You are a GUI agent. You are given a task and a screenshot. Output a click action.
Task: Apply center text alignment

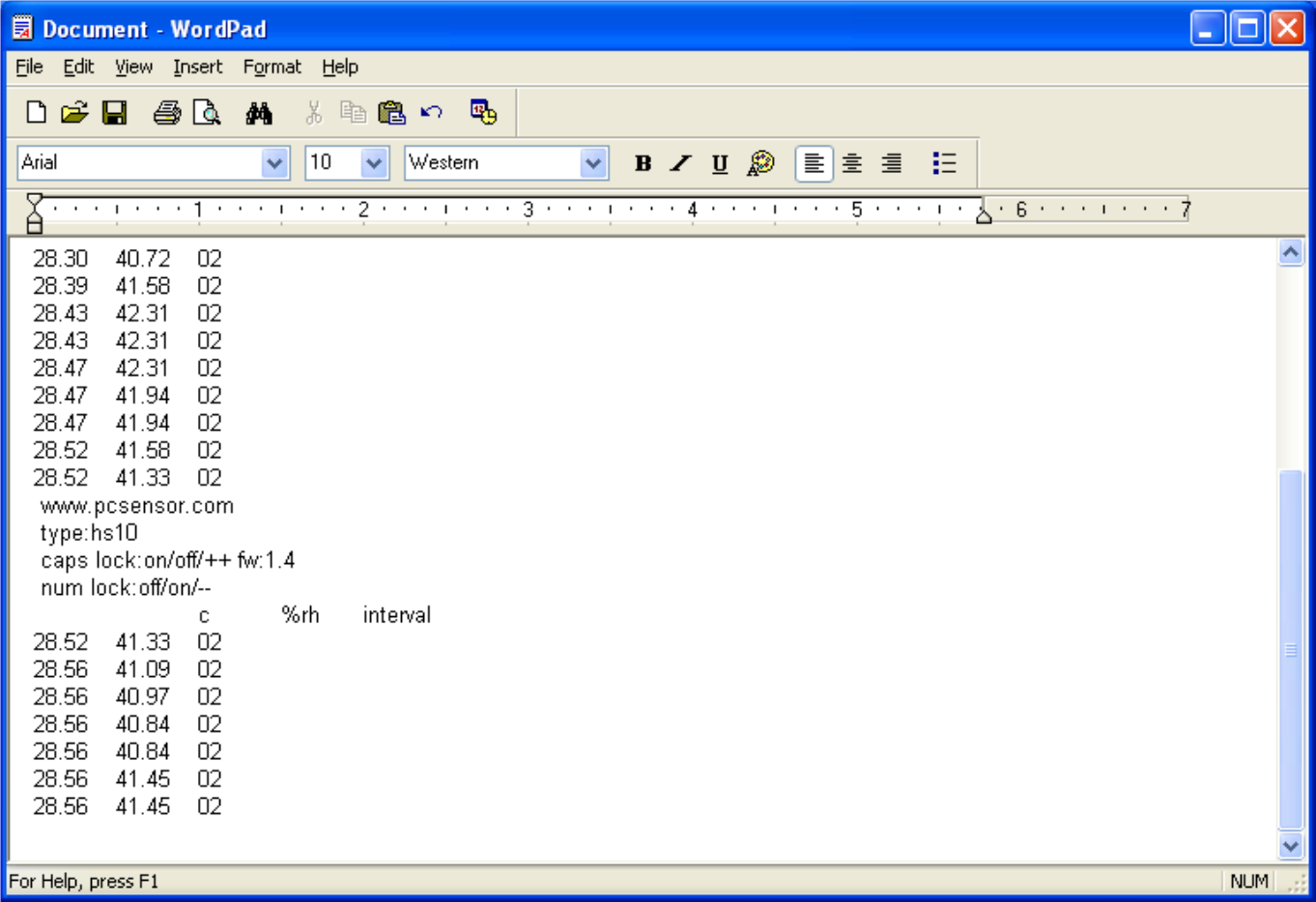click(x=852, y=163)
